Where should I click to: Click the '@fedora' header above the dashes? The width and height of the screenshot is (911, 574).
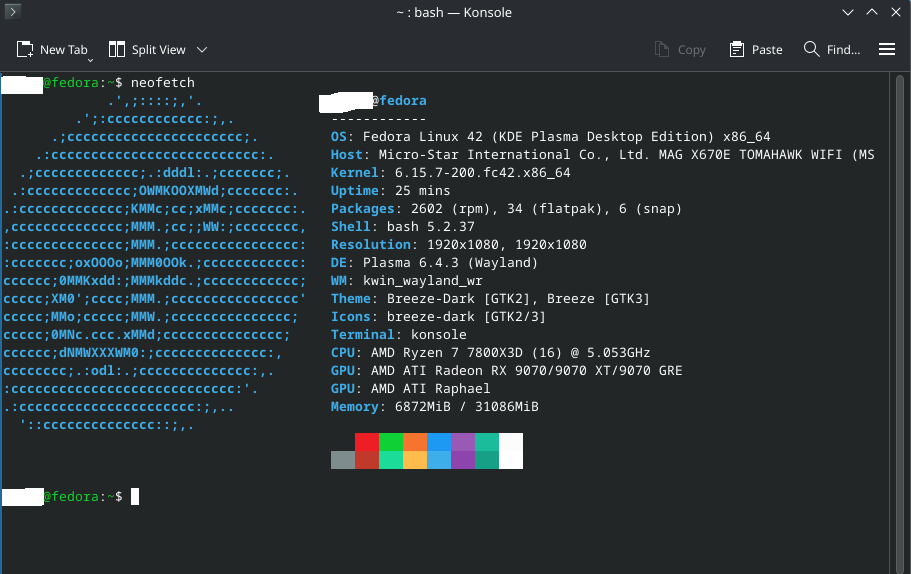pos(399,101)
